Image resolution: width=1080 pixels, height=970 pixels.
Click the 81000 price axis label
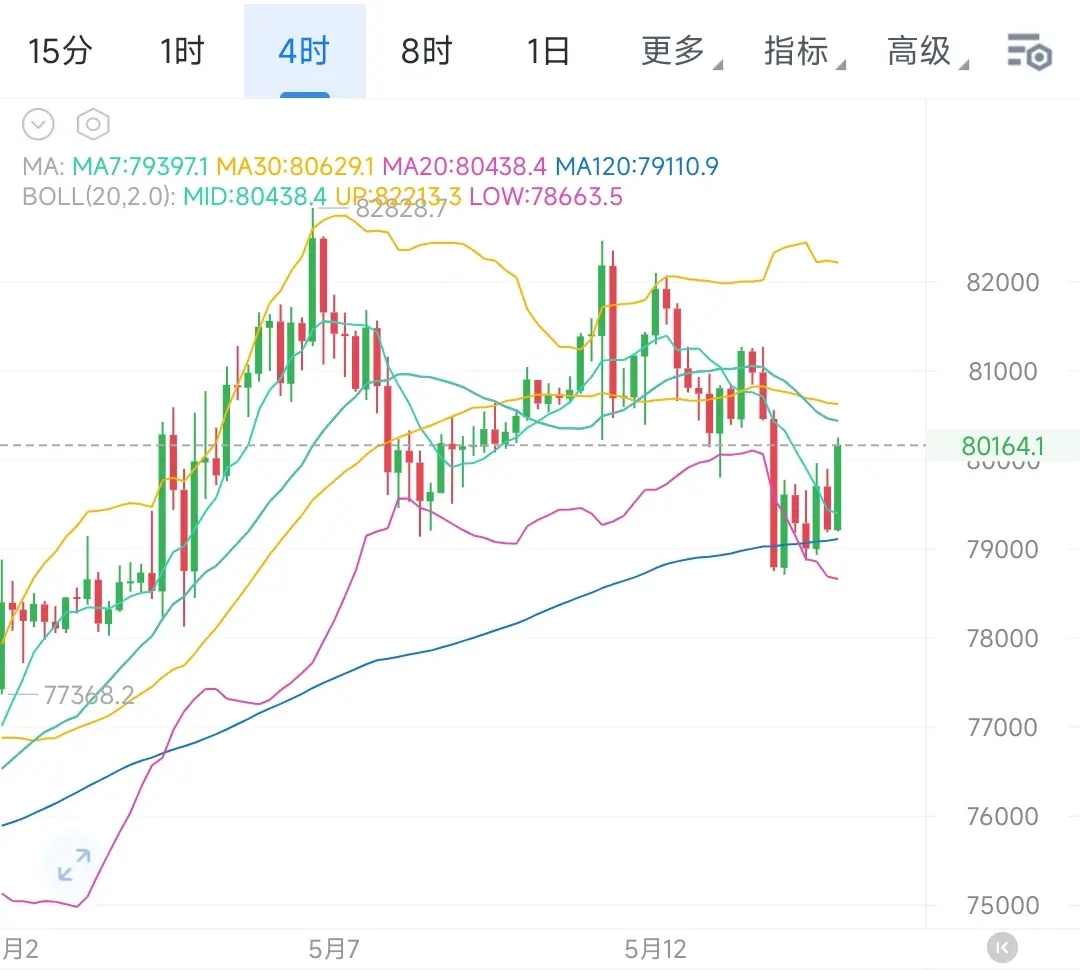[x=1003, y=371]
